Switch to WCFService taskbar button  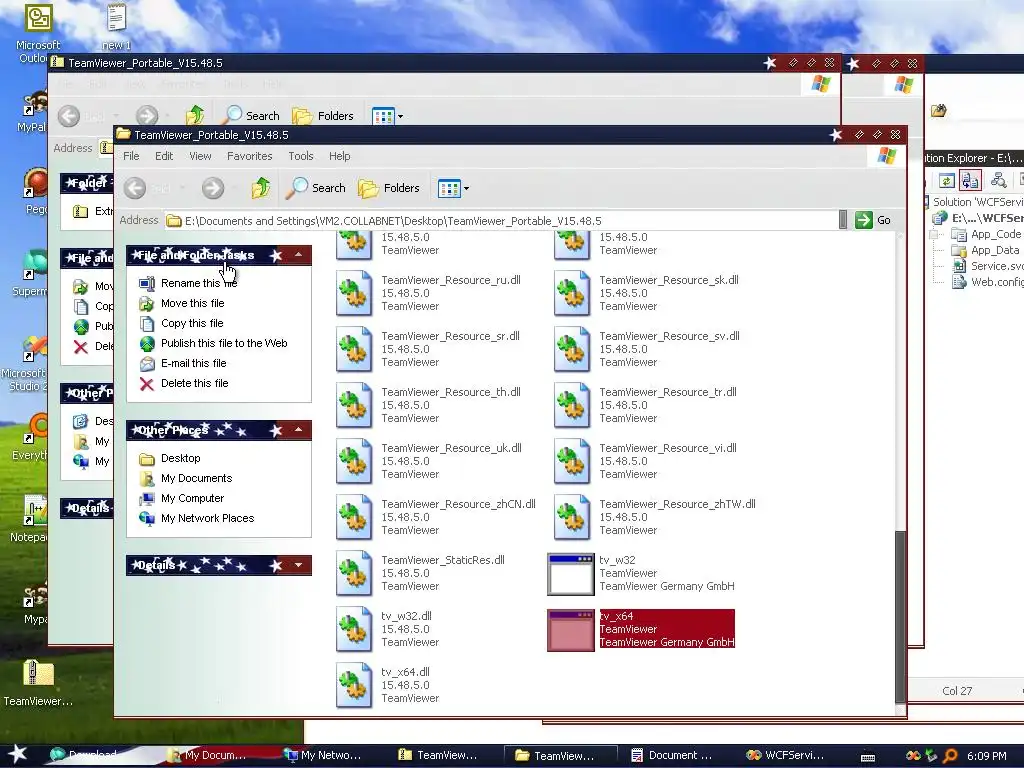tap(785, 756)
